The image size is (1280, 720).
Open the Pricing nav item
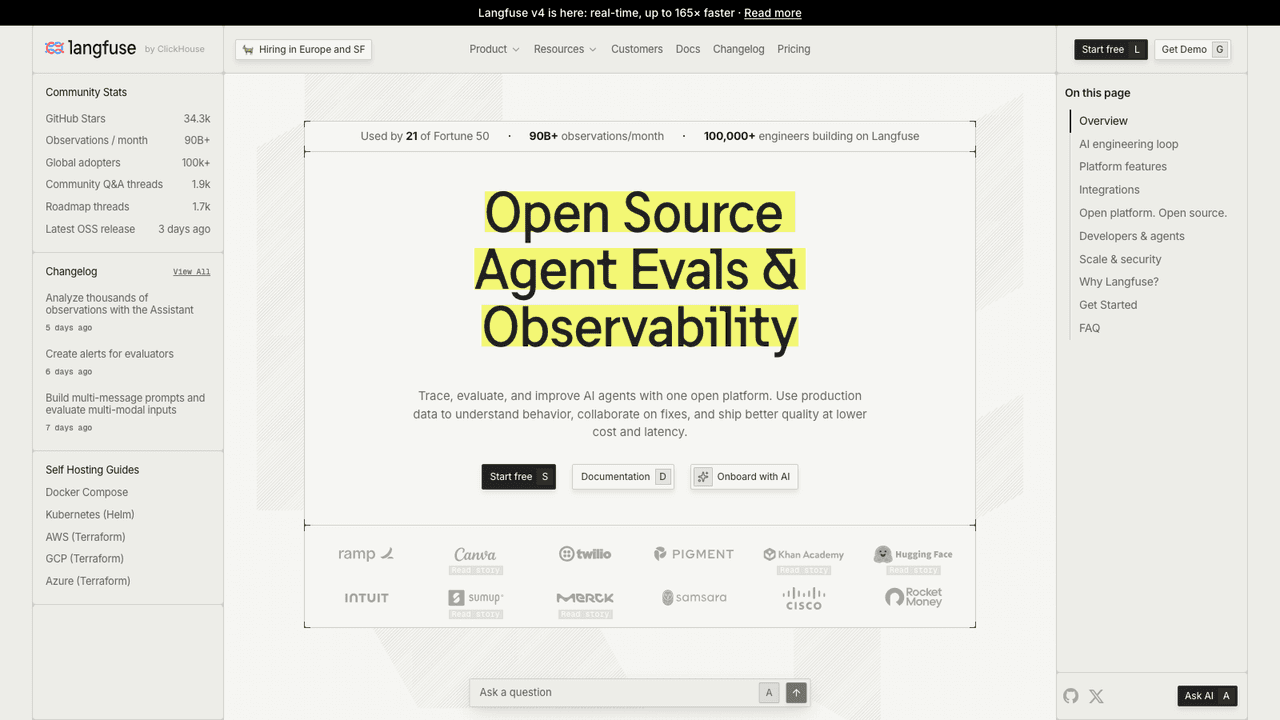pyautogui.click(x=794, y=49)
